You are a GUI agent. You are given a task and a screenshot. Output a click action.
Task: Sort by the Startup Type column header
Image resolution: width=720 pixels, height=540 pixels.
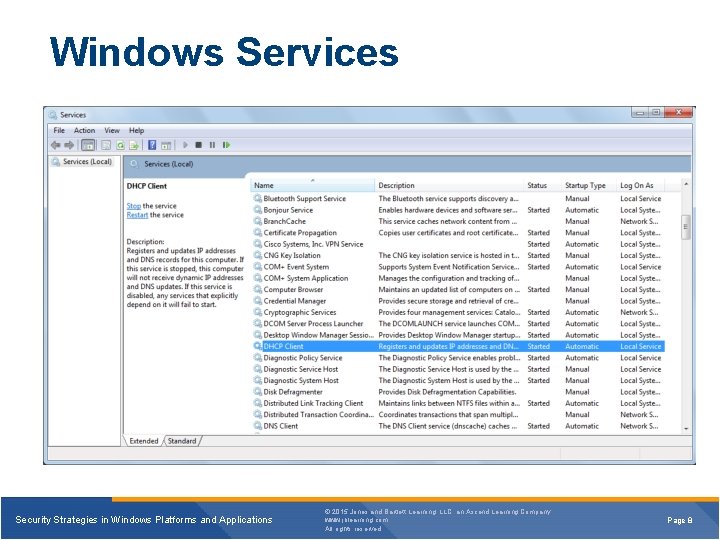589,185
